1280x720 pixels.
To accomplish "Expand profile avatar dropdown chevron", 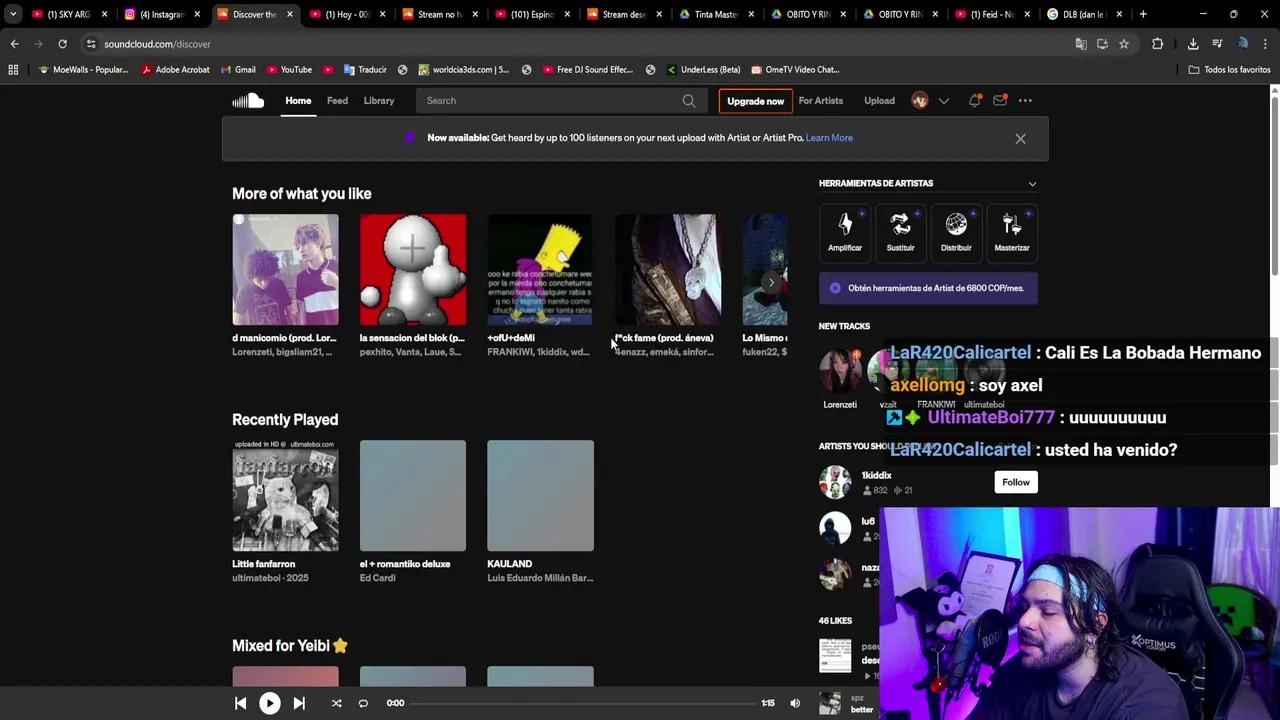I will point(943,101).
